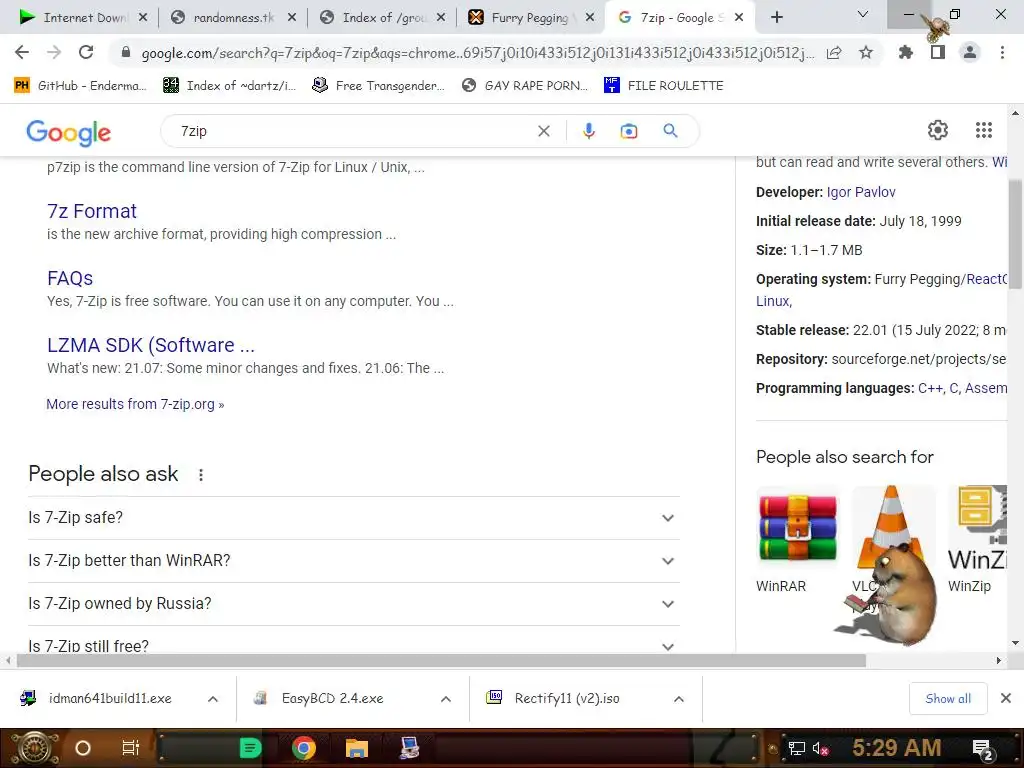The image size is (1024, 768).
Task: Open the Igor Pavlov developer link
Action: pos(861,192)
